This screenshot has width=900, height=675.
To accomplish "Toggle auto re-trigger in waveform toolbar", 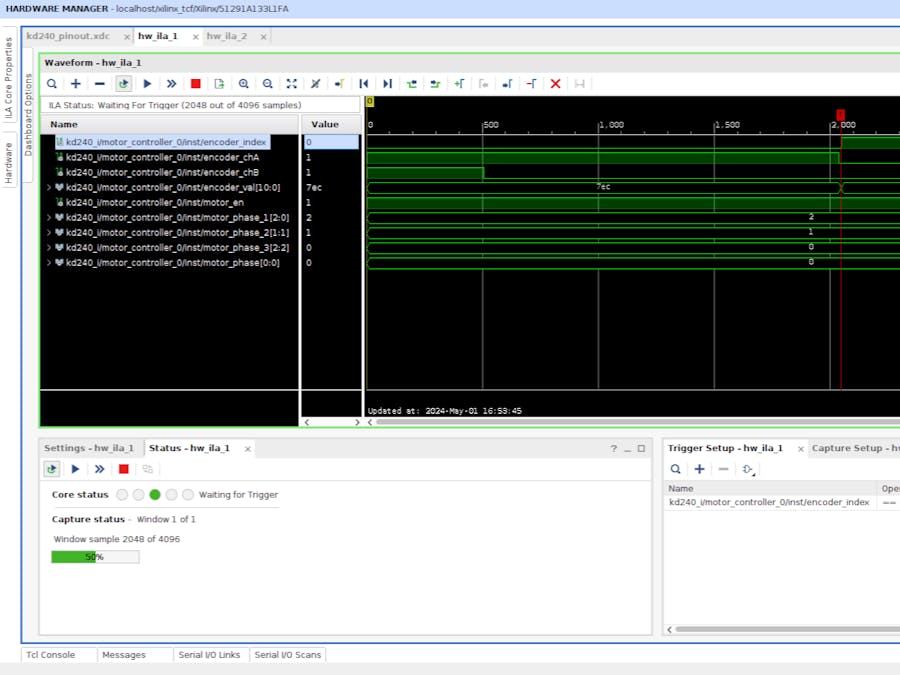I will [123, 84].
